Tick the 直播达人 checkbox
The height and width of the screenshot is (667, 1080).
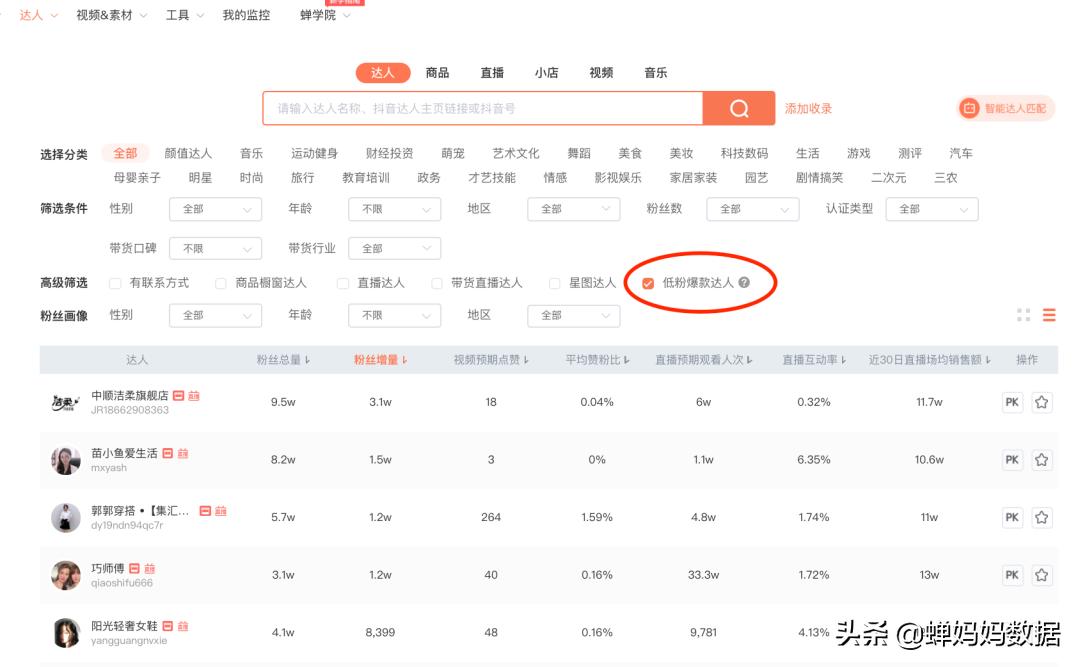(343, 283)
